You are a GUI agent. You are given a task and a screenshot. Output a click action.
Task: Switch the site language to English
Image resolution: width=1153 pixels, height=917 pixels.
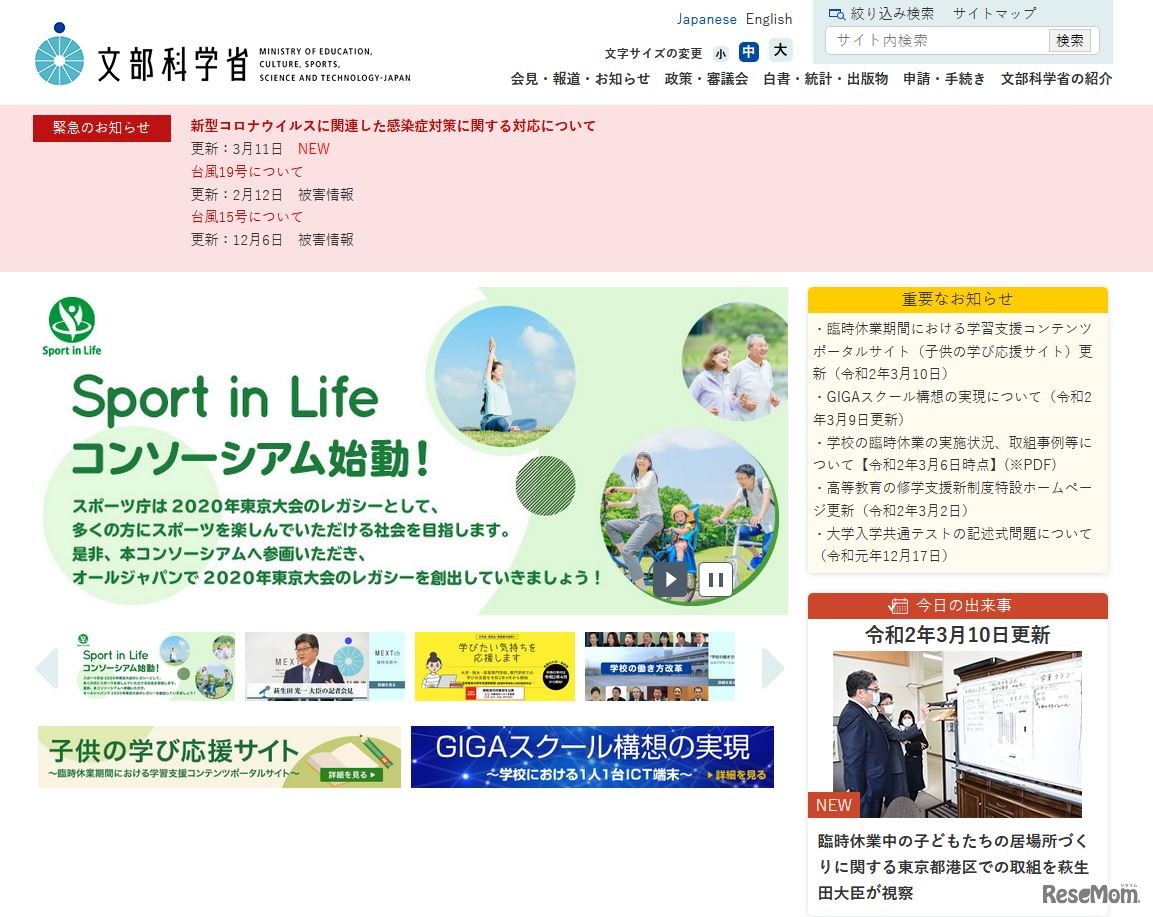pos(768,19)
